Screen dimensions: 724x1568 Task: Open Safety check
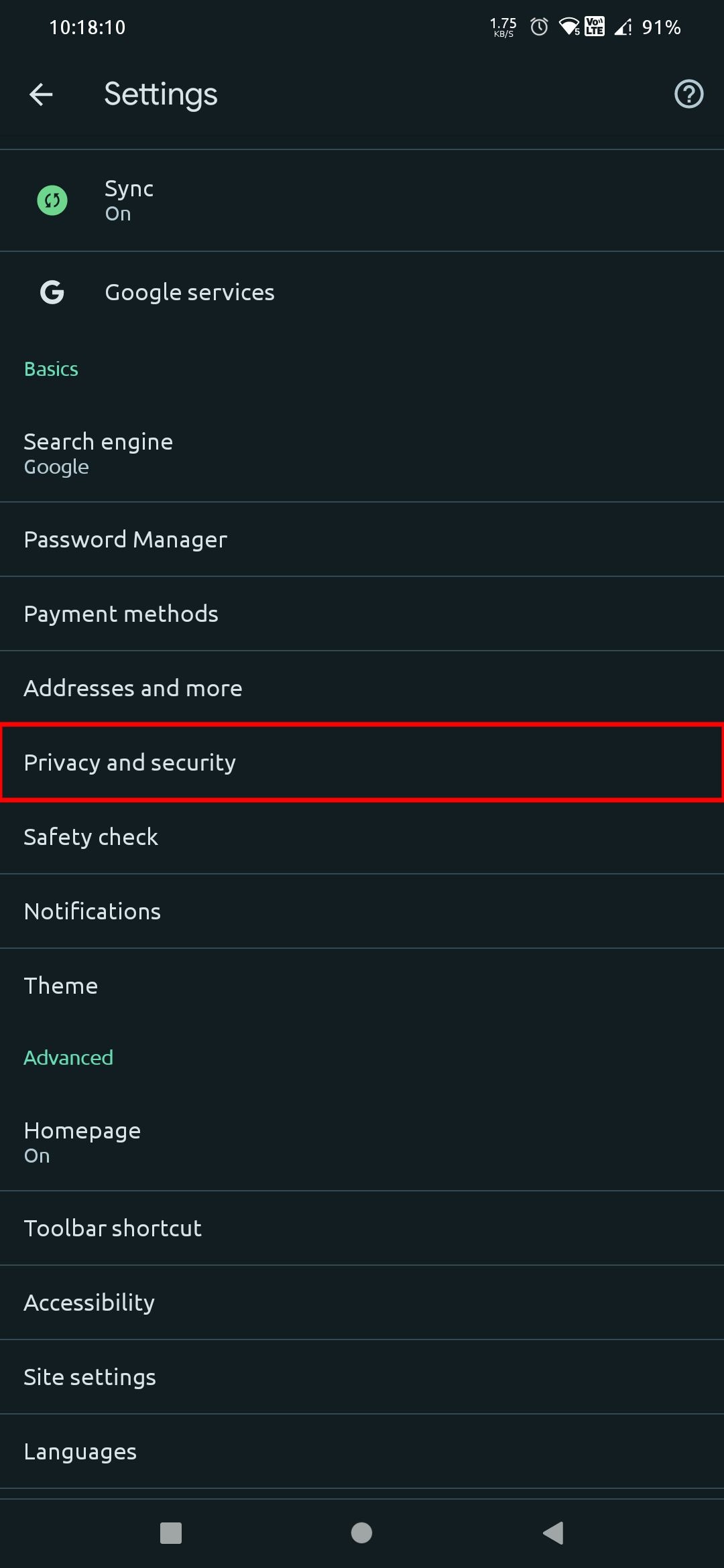362,837
